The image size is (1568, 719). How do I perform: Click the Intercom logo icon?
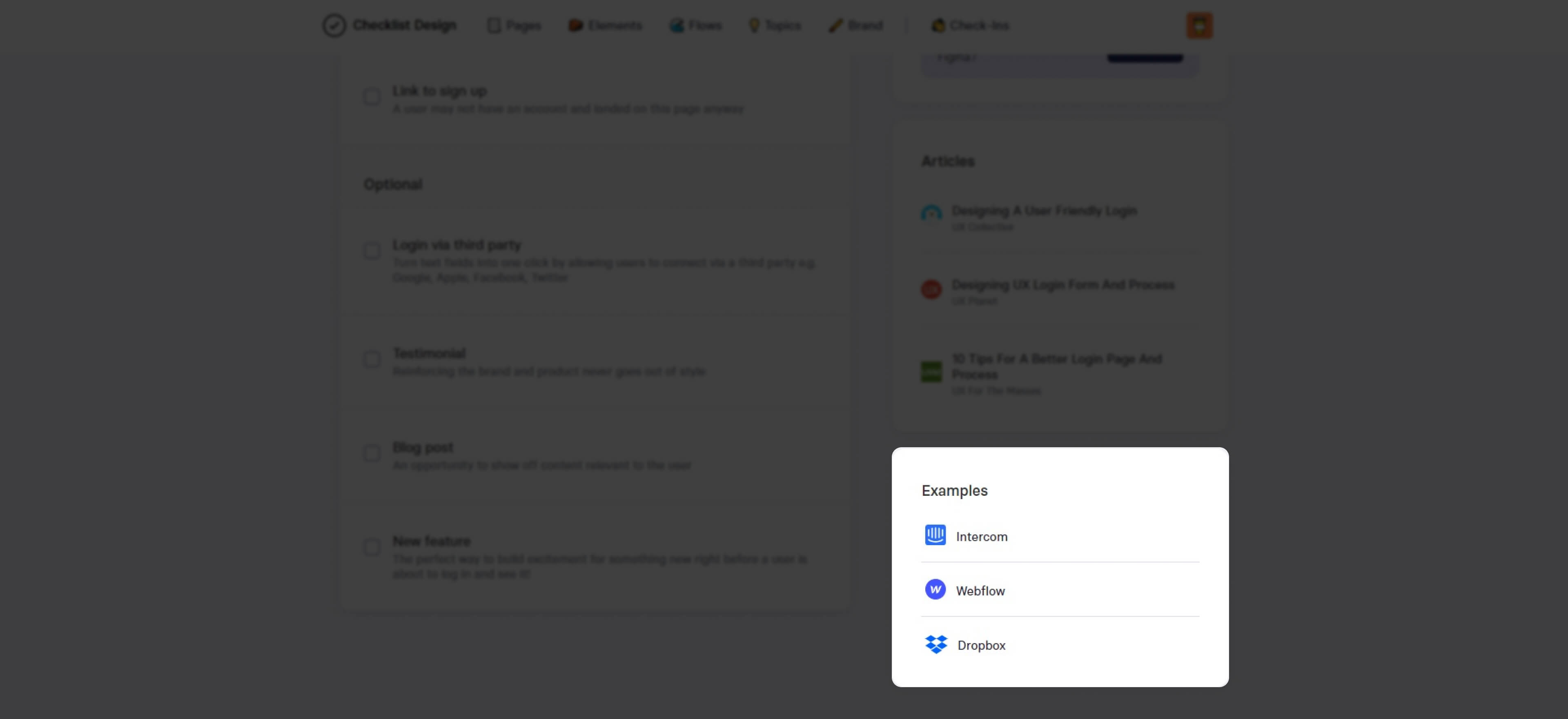click(935, 535)
